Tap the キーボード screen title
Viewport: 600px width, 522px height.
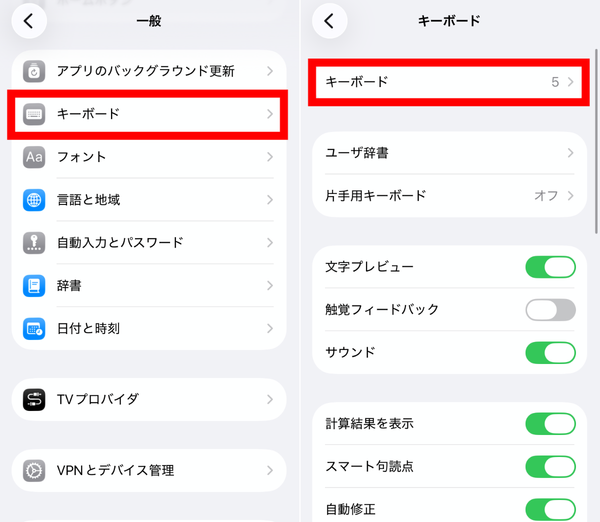click(x=449, y=21)
